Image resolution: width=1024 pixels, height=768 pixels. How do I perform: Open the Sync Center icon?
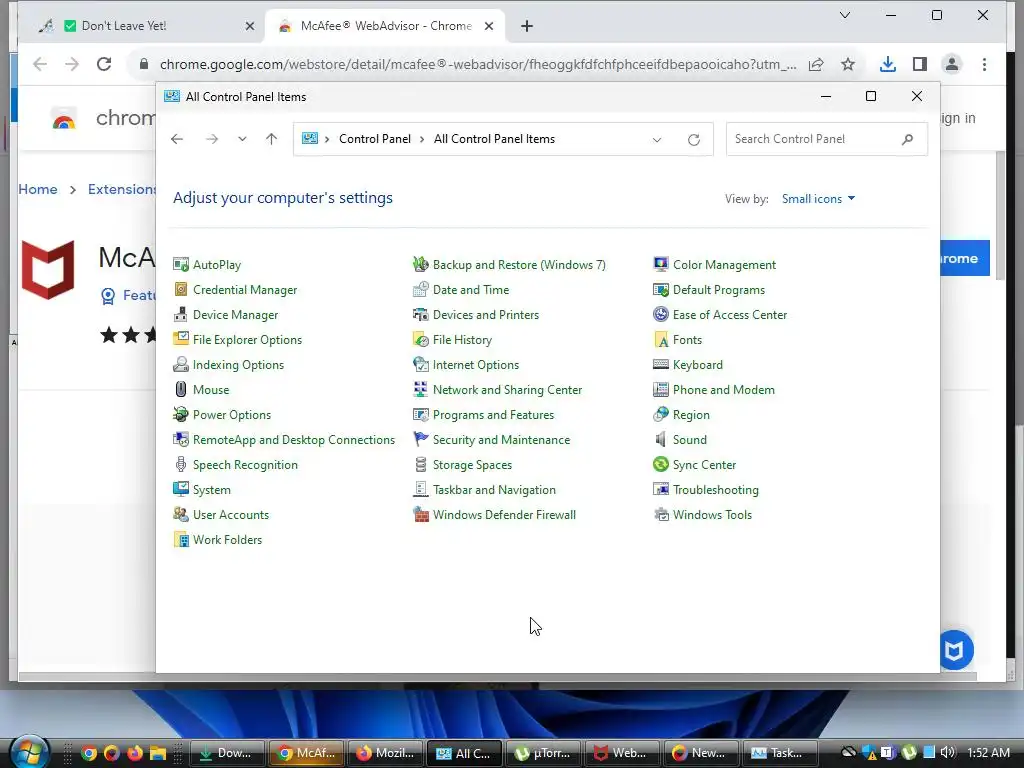pos(661,464)
